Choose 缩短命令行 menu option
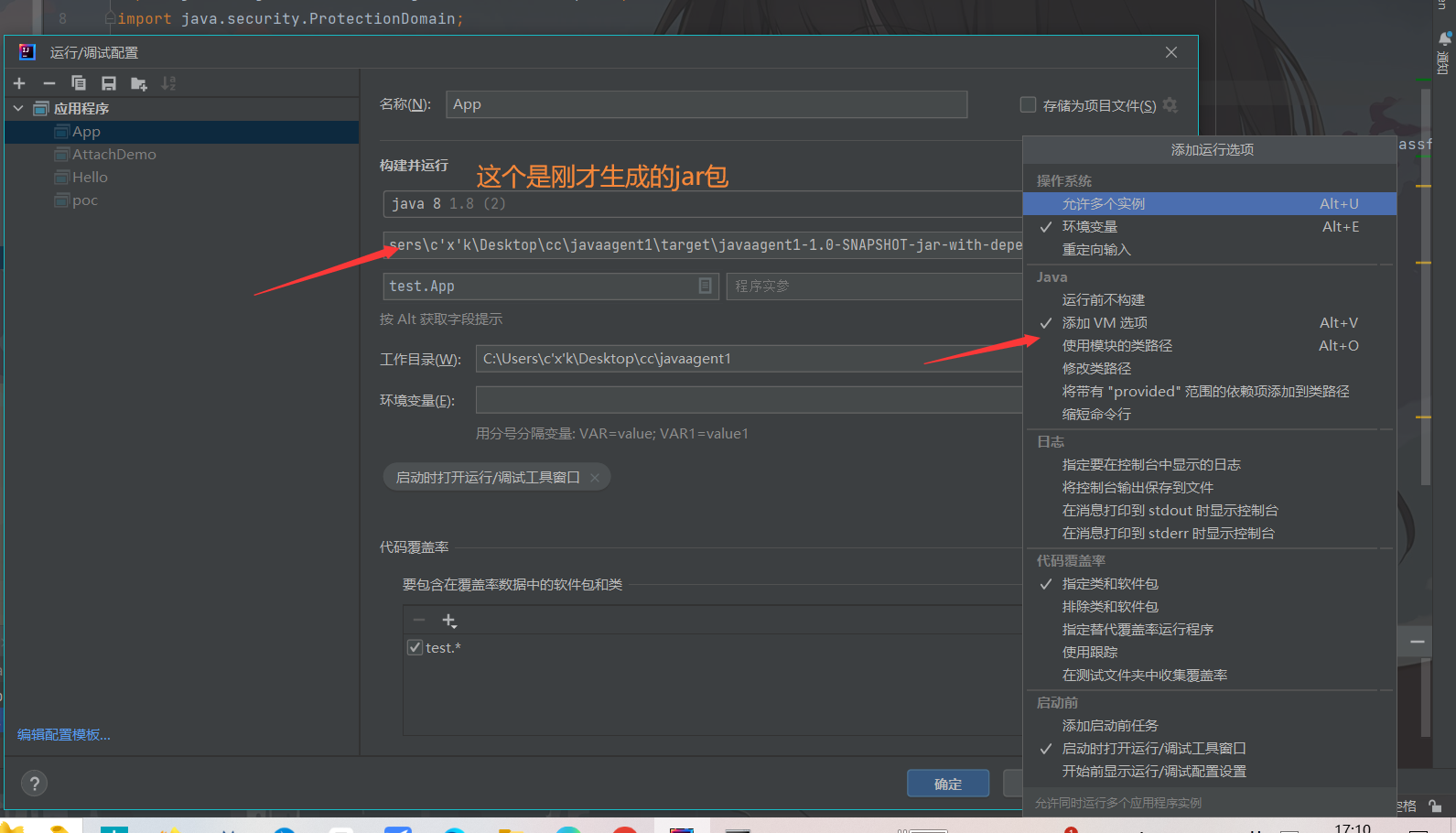The image size is (1456, 833). coord(1210,414)
